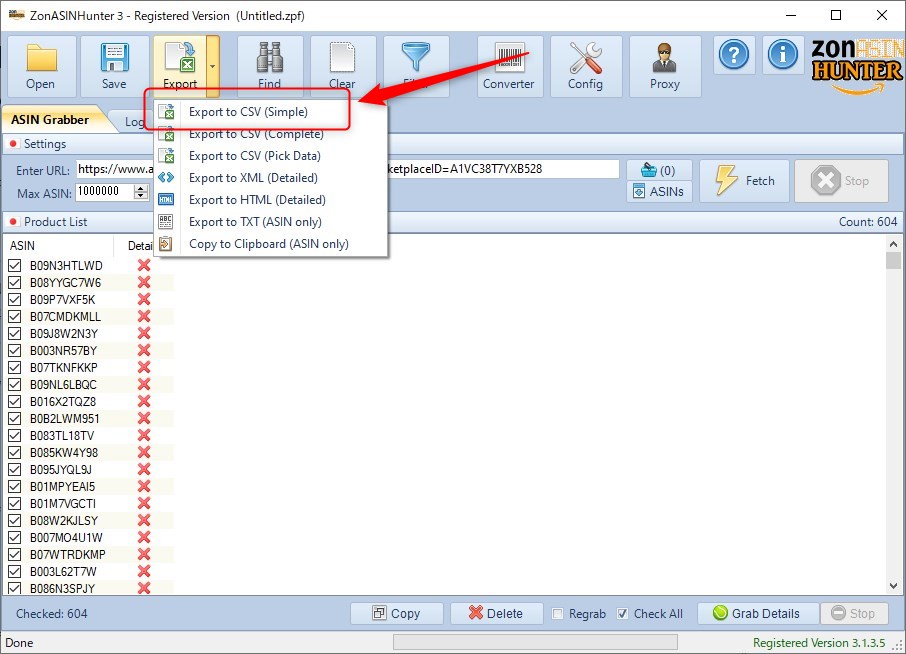Maximize the ZonASINHunter window

836,16
